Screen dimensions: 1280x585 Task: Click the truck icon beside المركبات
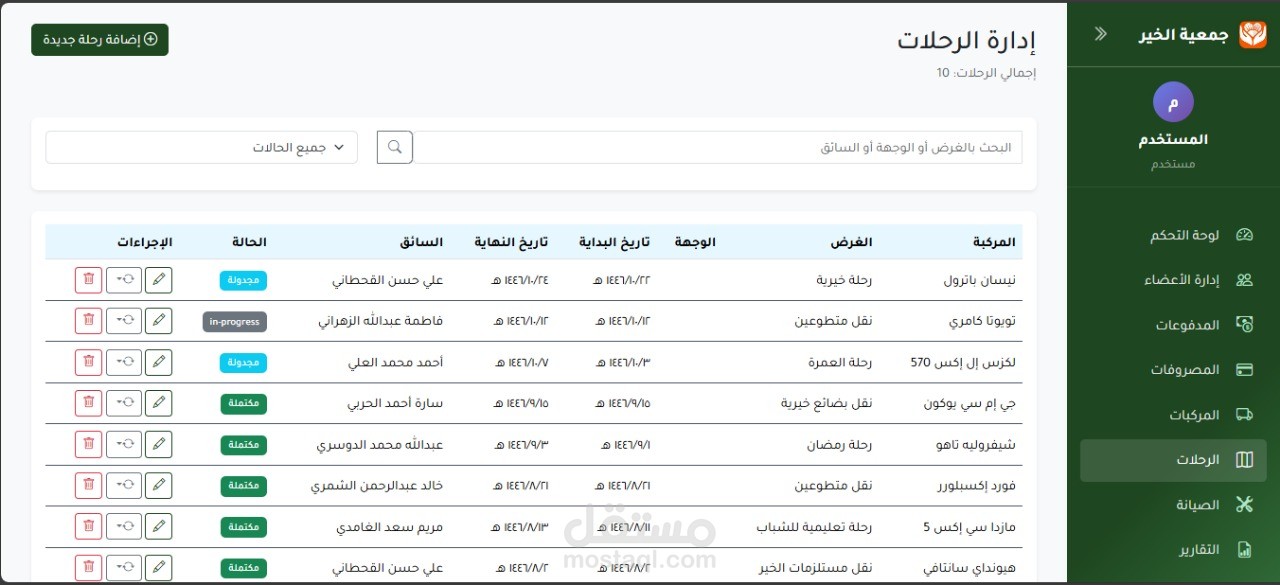point(1245,415)
